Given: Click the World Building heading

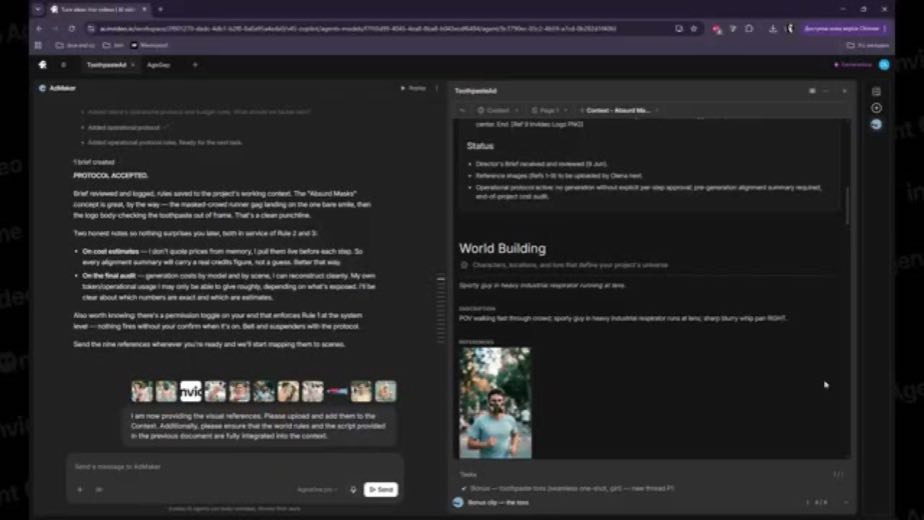Looking at the screenshot, I should (502, 248).
